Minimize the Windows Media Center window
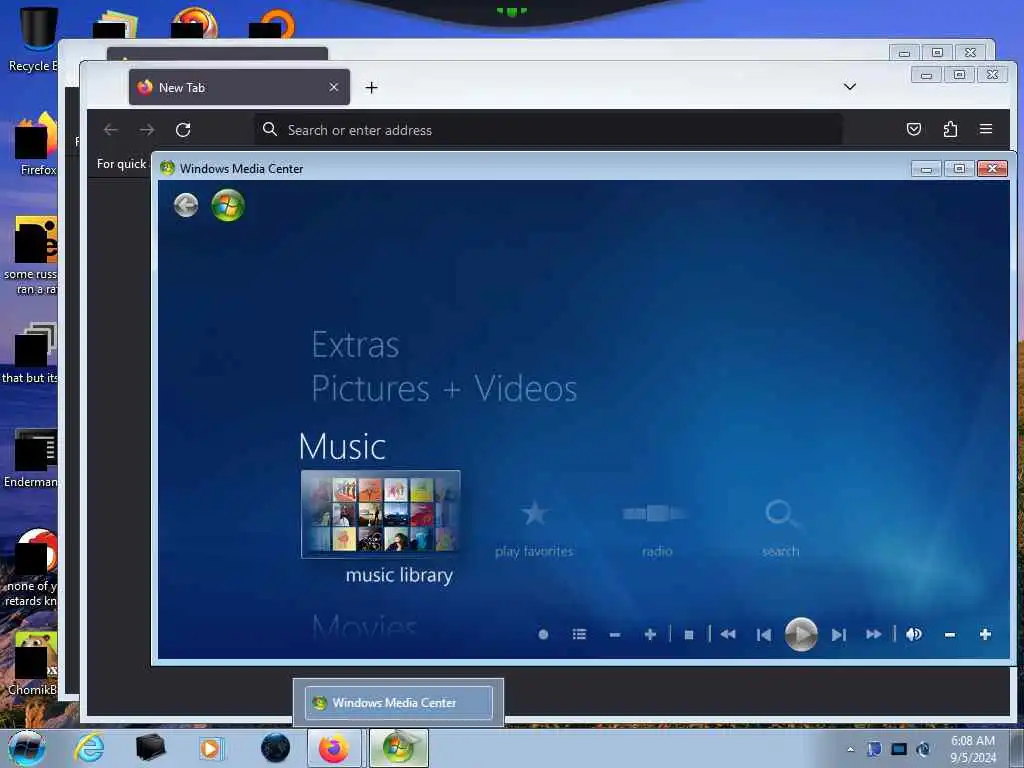 pyautogui.click(x=926, y=168)
